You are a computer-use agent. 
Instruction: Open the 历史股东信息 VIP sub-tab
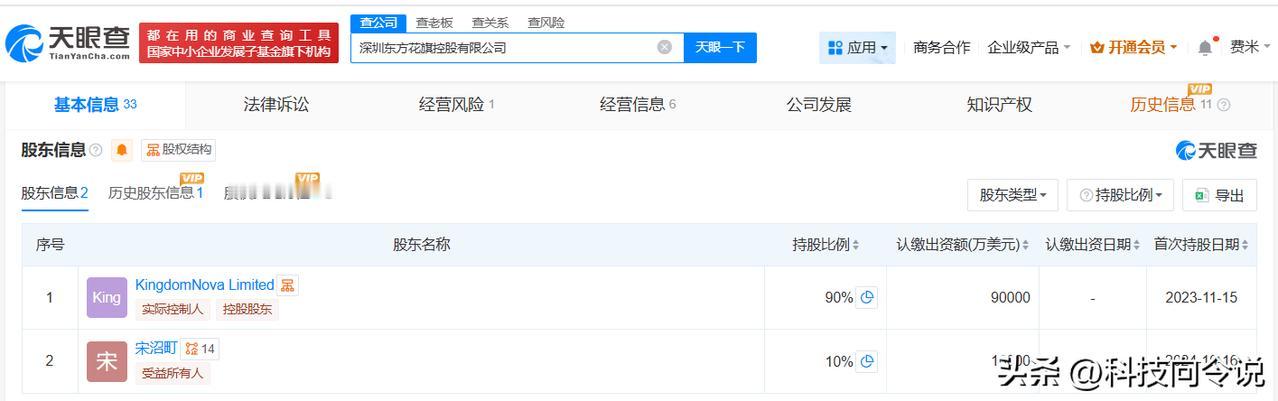pyautogui.click(x=156, y=191)
